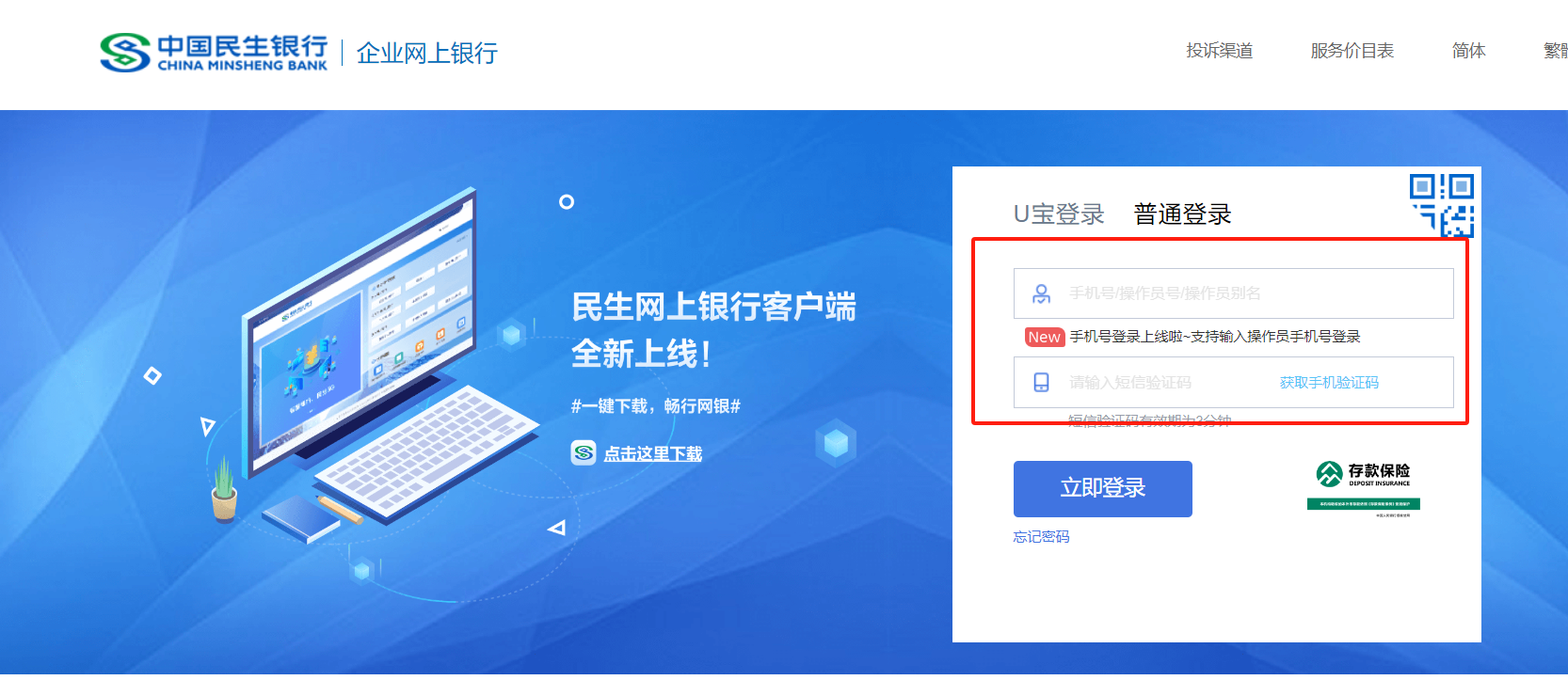1568x696 pixels.
Task: Click the user icon in username field
Action: coord(1042,293)
